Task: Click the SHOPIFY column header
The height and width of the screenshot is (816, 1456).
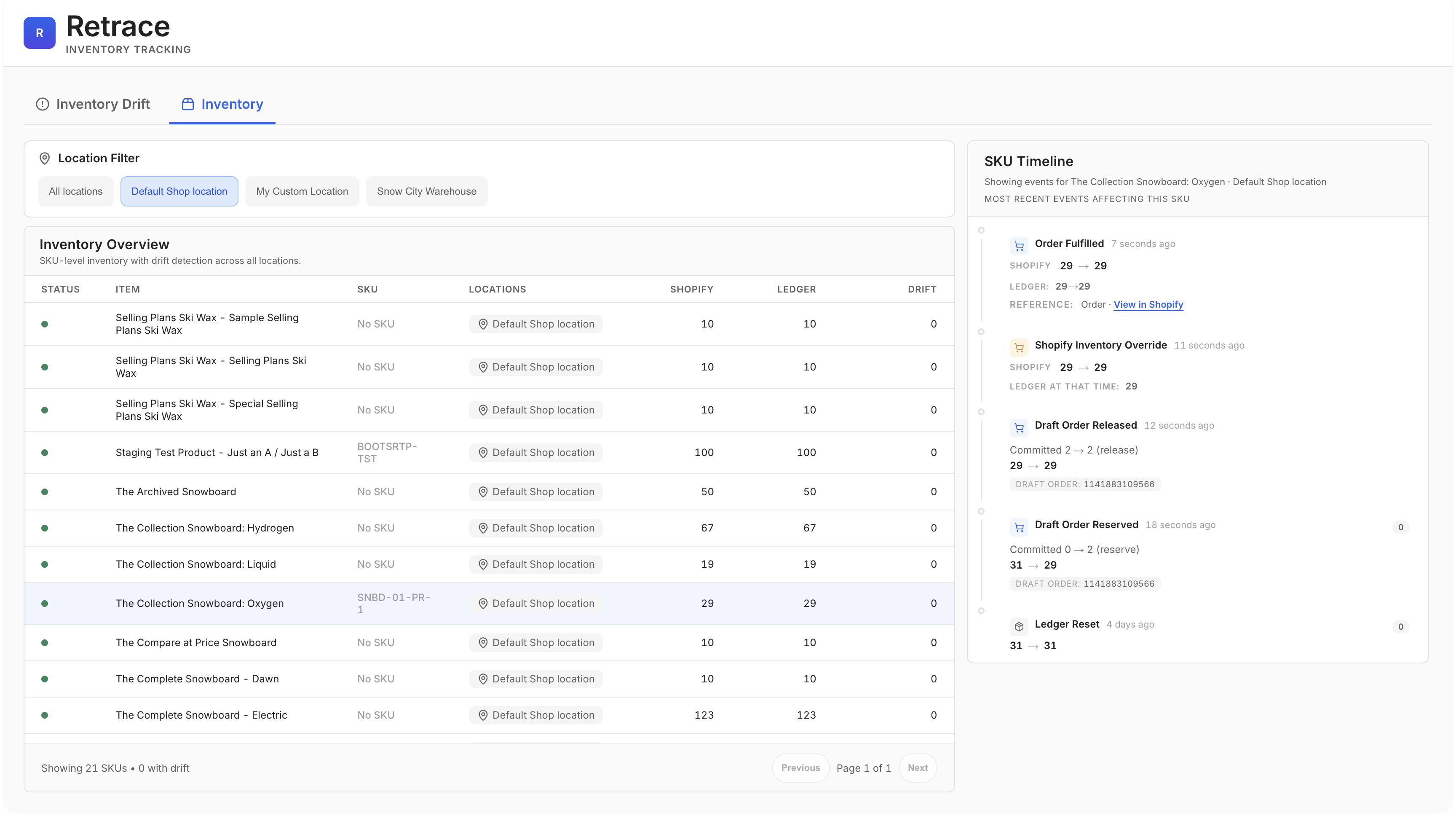Action: coord(692,289)
